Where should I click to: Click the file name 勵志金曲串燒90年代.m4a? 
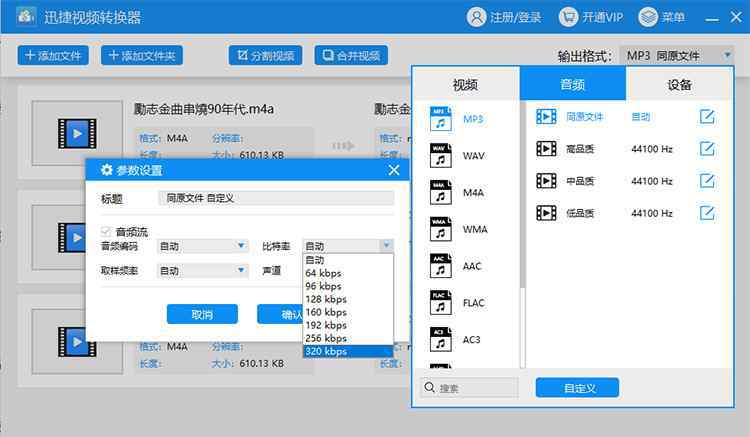[x=204, y=109]
